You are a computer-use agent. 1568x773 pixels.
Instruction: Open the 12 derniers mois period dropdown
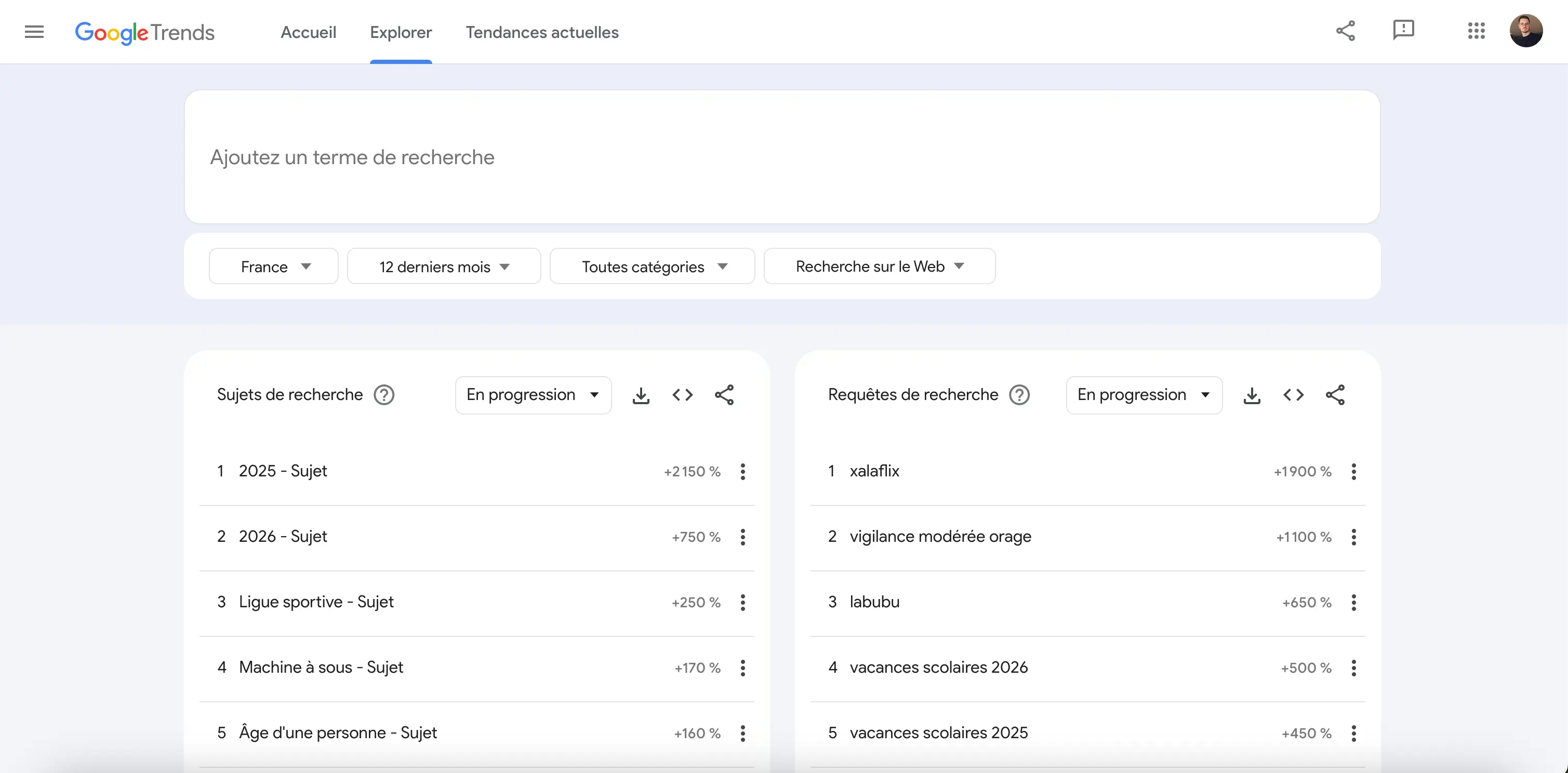click(x=444, y=266)
